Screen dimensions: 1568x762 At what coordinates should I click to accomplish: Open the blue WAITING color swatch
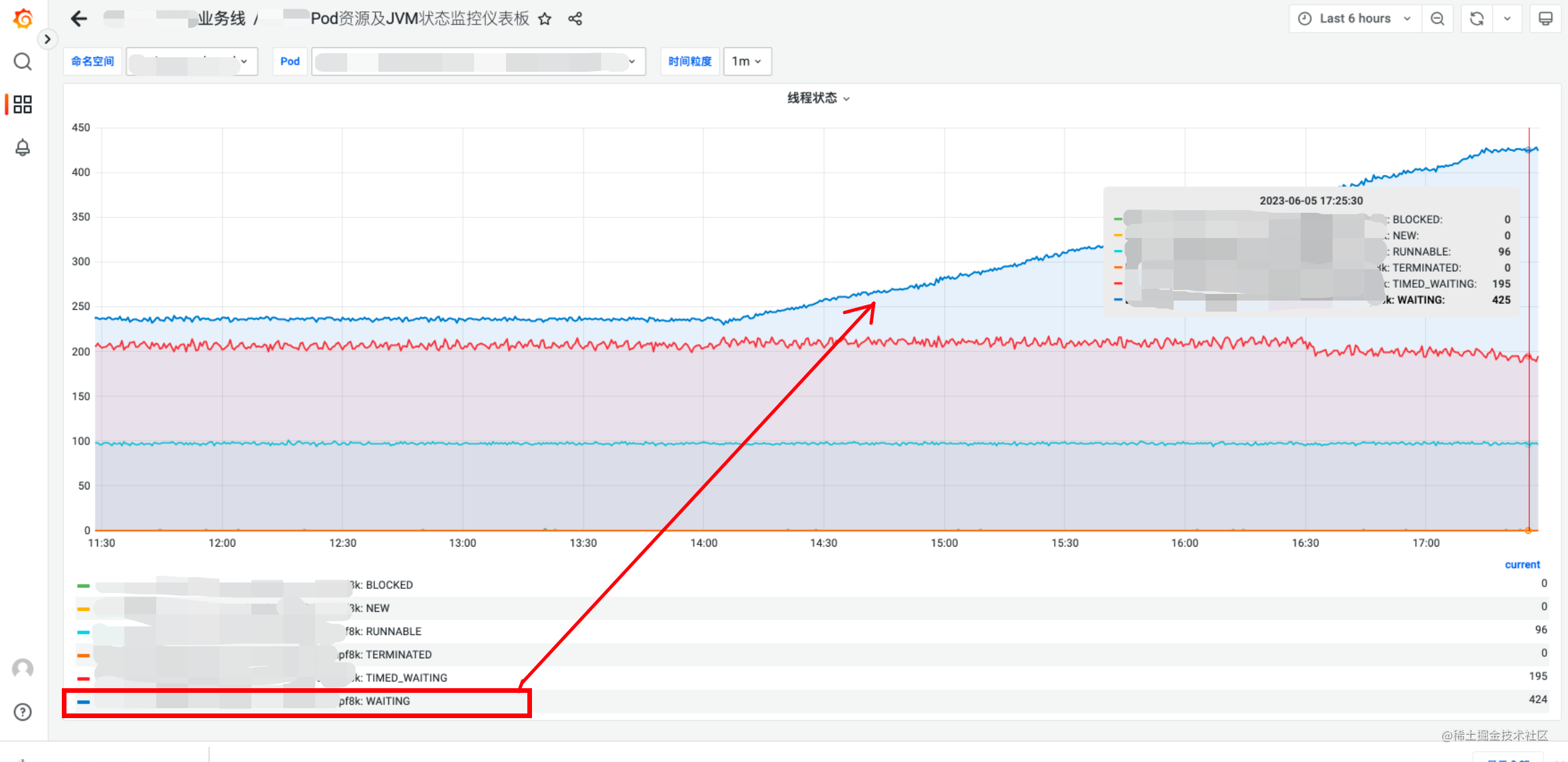83,702
